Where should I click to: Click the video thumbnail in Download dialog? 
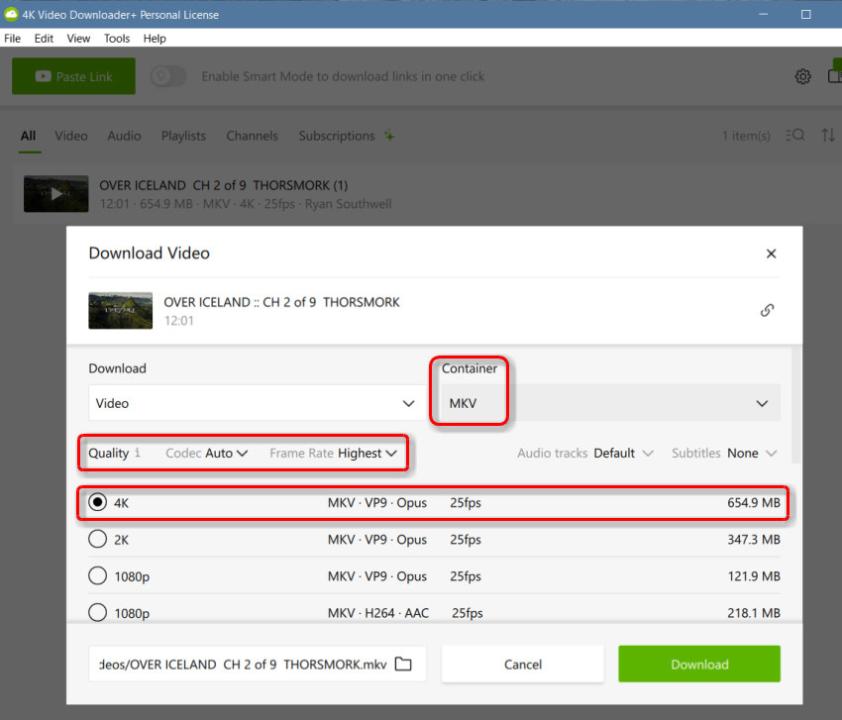pos(120,310)
